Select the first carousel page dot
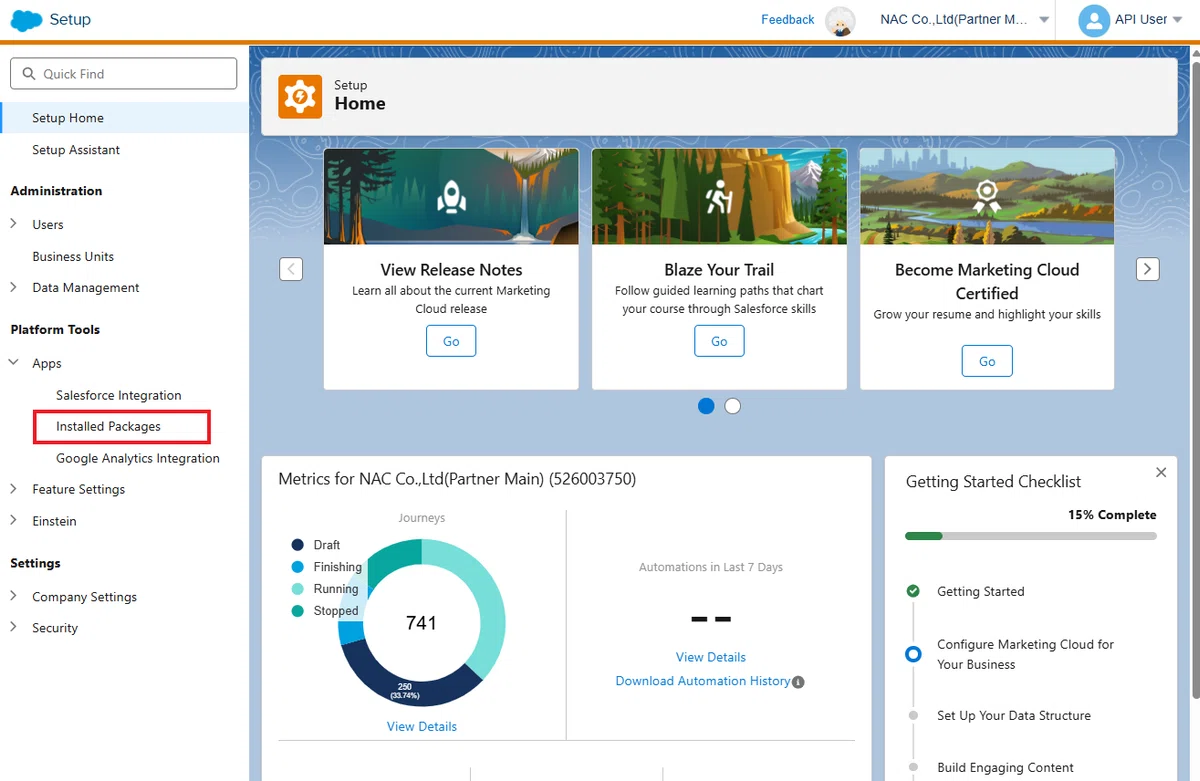This screenshot has height=781, width=1200. click(706, 406)
